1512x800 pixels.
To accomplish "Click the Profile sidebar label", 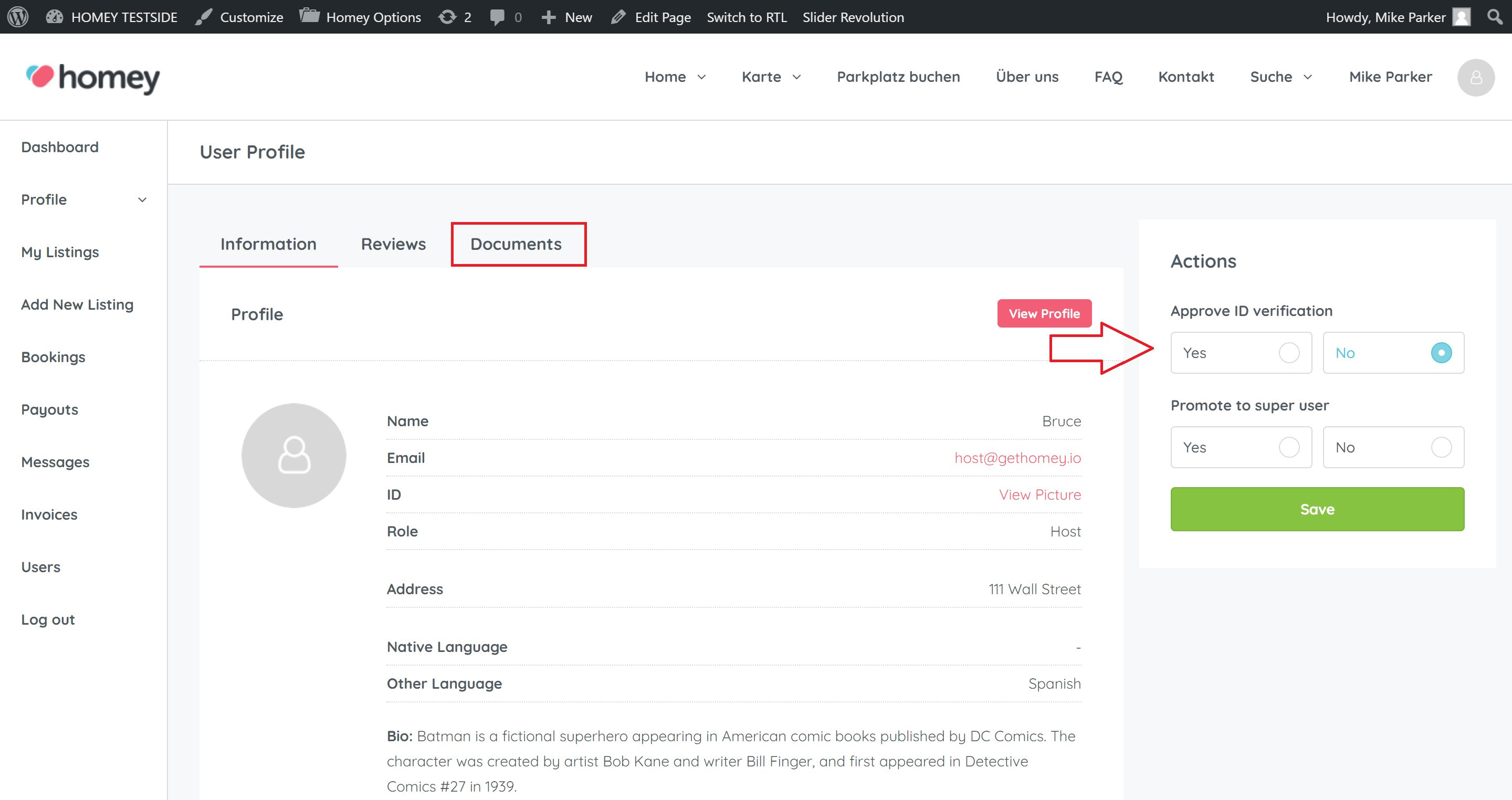I will tap(44, 199).
